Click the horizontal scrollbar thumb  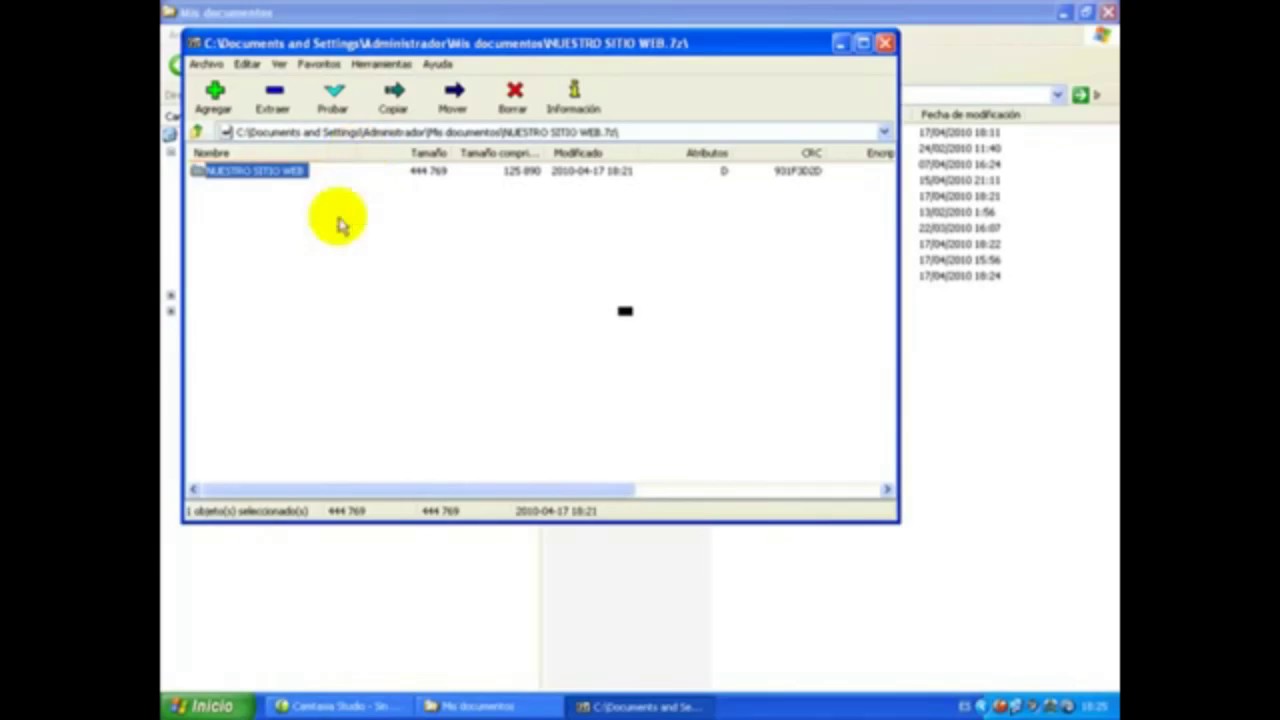[x=418, y=489]
